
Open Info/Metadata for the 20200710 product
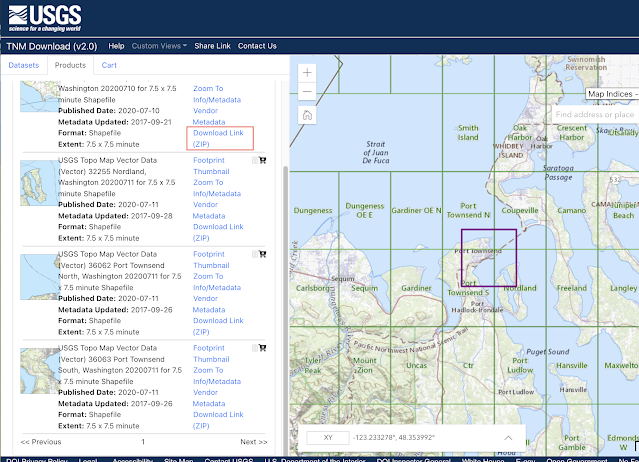217,100
